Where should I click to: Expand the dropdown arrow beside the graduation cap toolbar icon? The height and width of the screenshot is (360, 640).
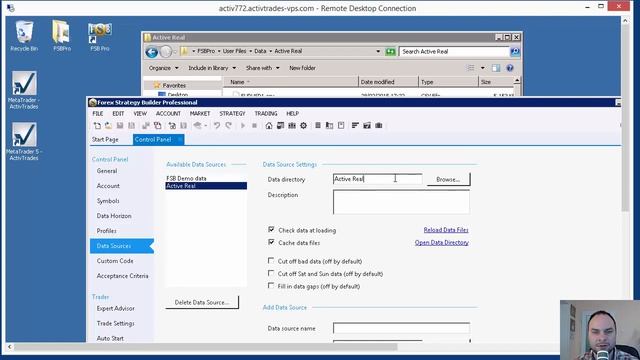(206, 126)
